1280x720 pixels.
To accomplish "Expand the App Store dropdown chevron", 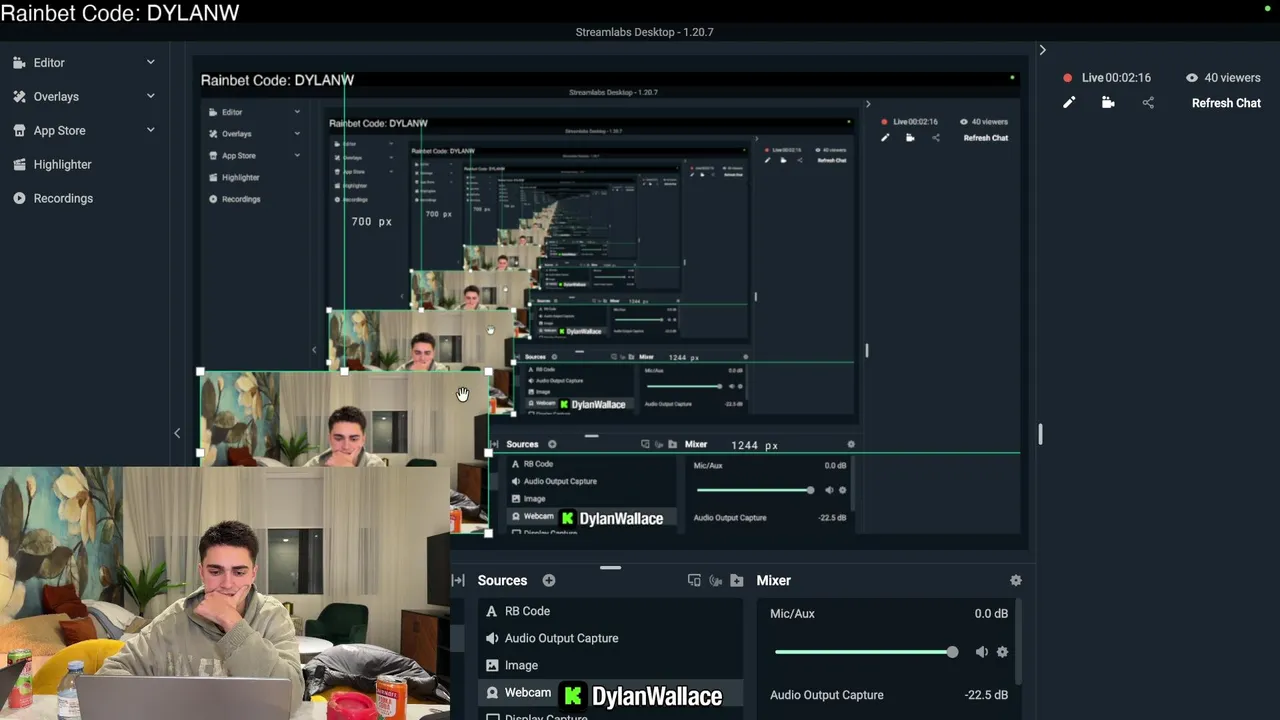I will [151, 130].
